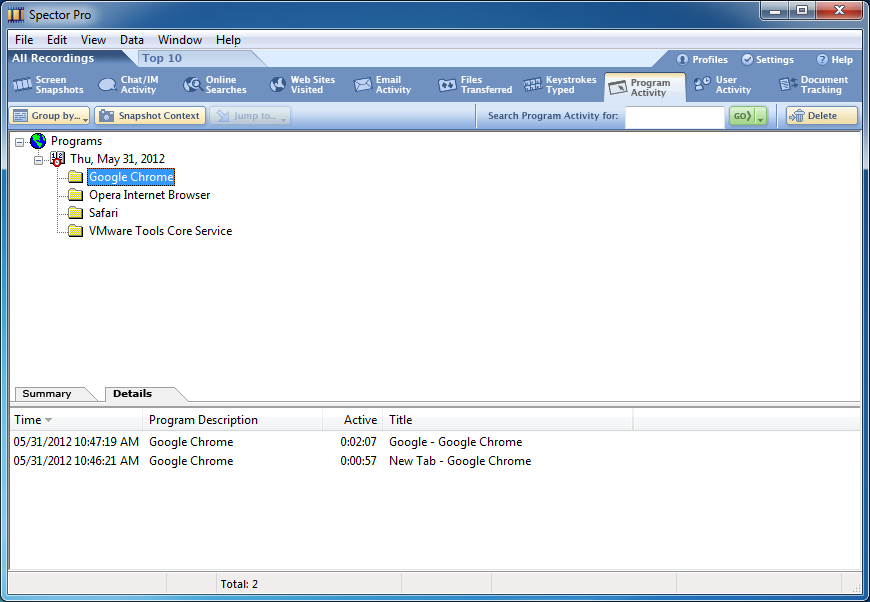Open the Screen Snapshots recording view
The height and width of the screenshot is (602, 870).
point(48,85)
